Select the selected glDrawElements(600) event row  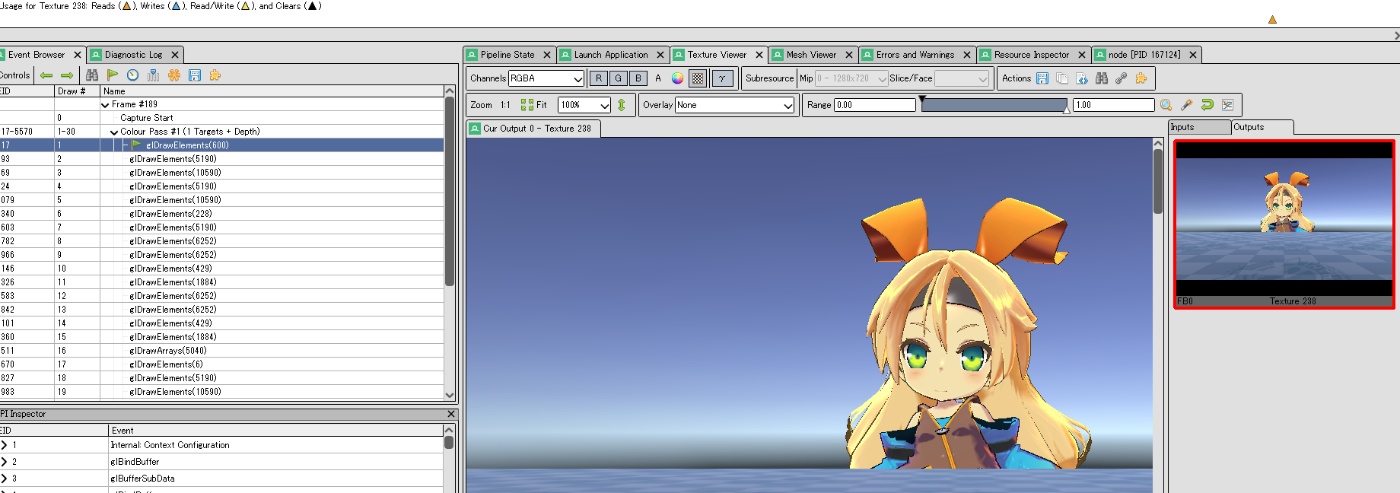coord(222,145)
